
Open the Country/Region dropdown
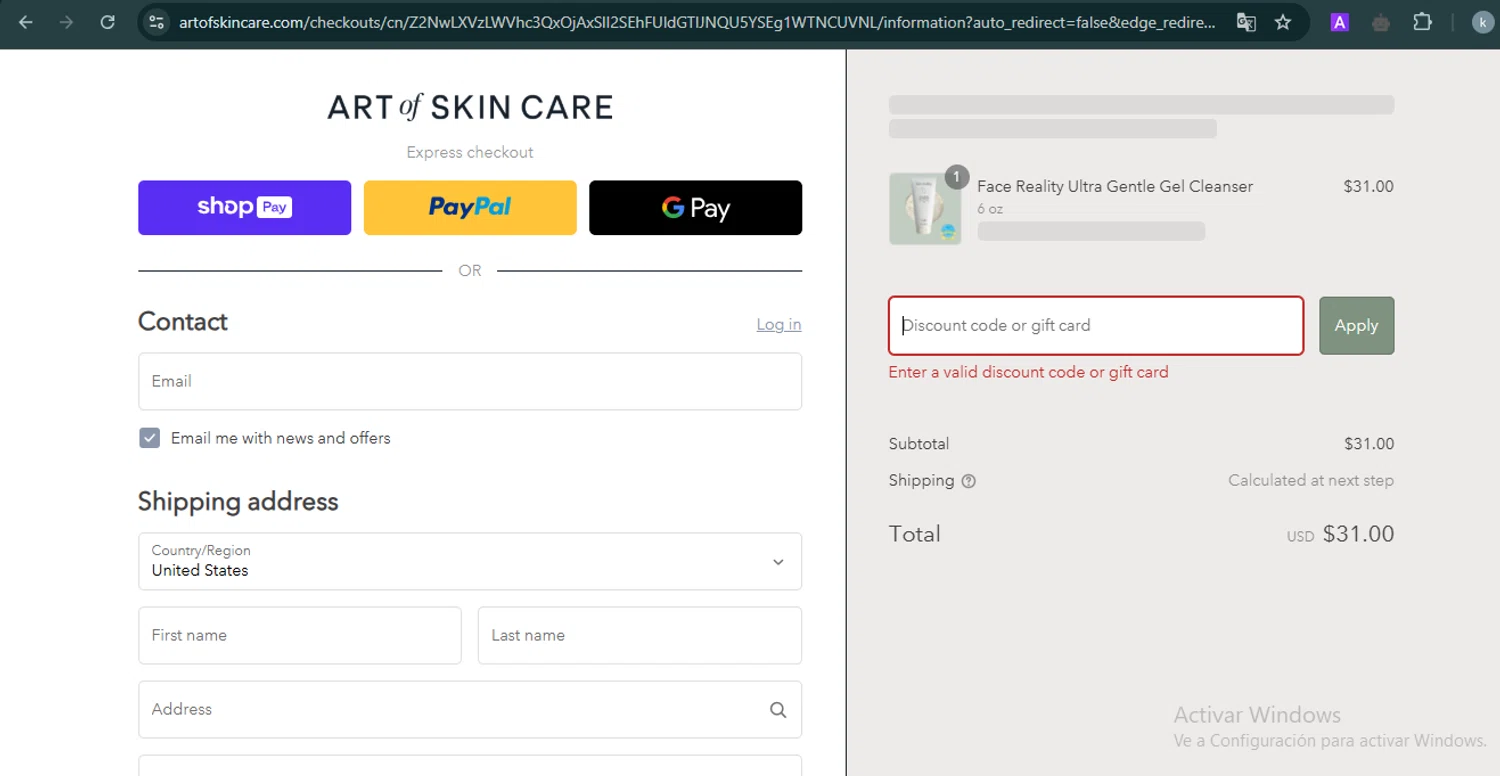point(470,561)
